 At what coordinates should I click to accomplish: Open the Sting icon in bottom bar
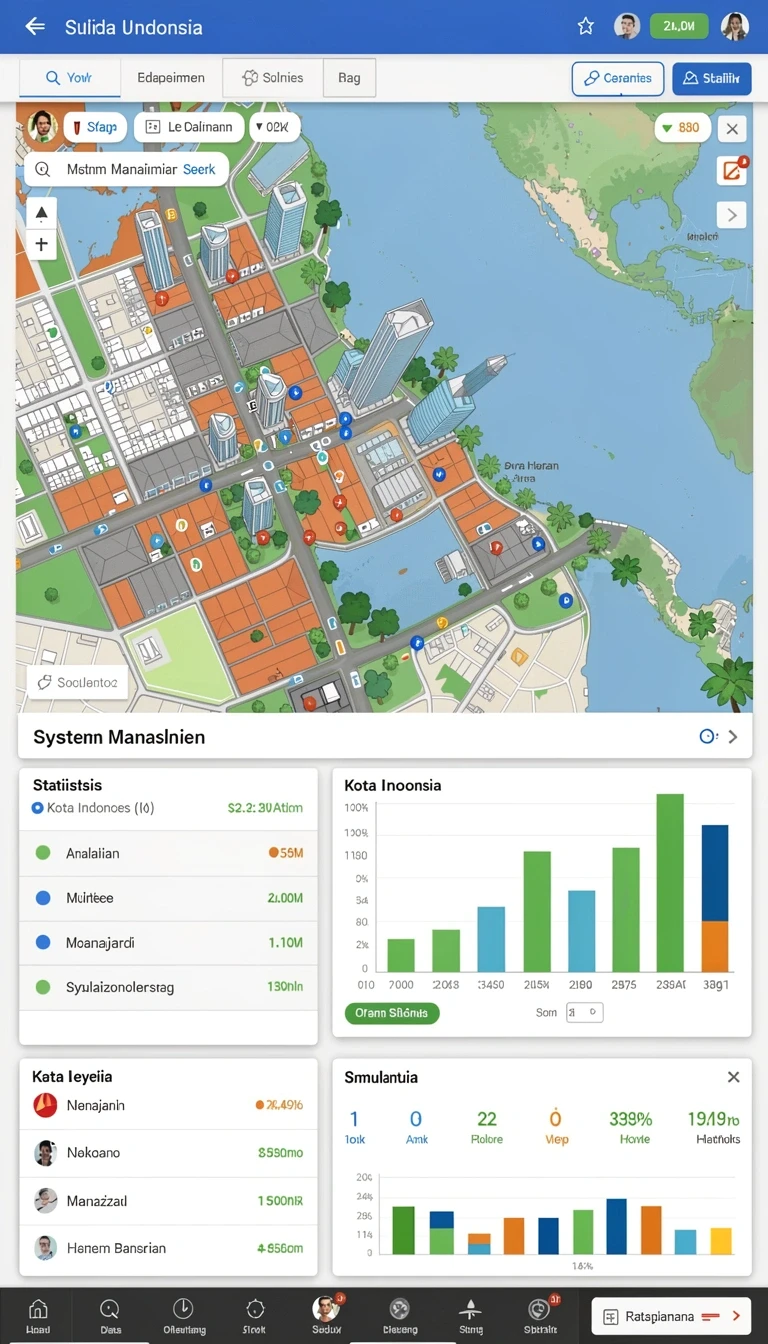click(x=470, y=1315)
